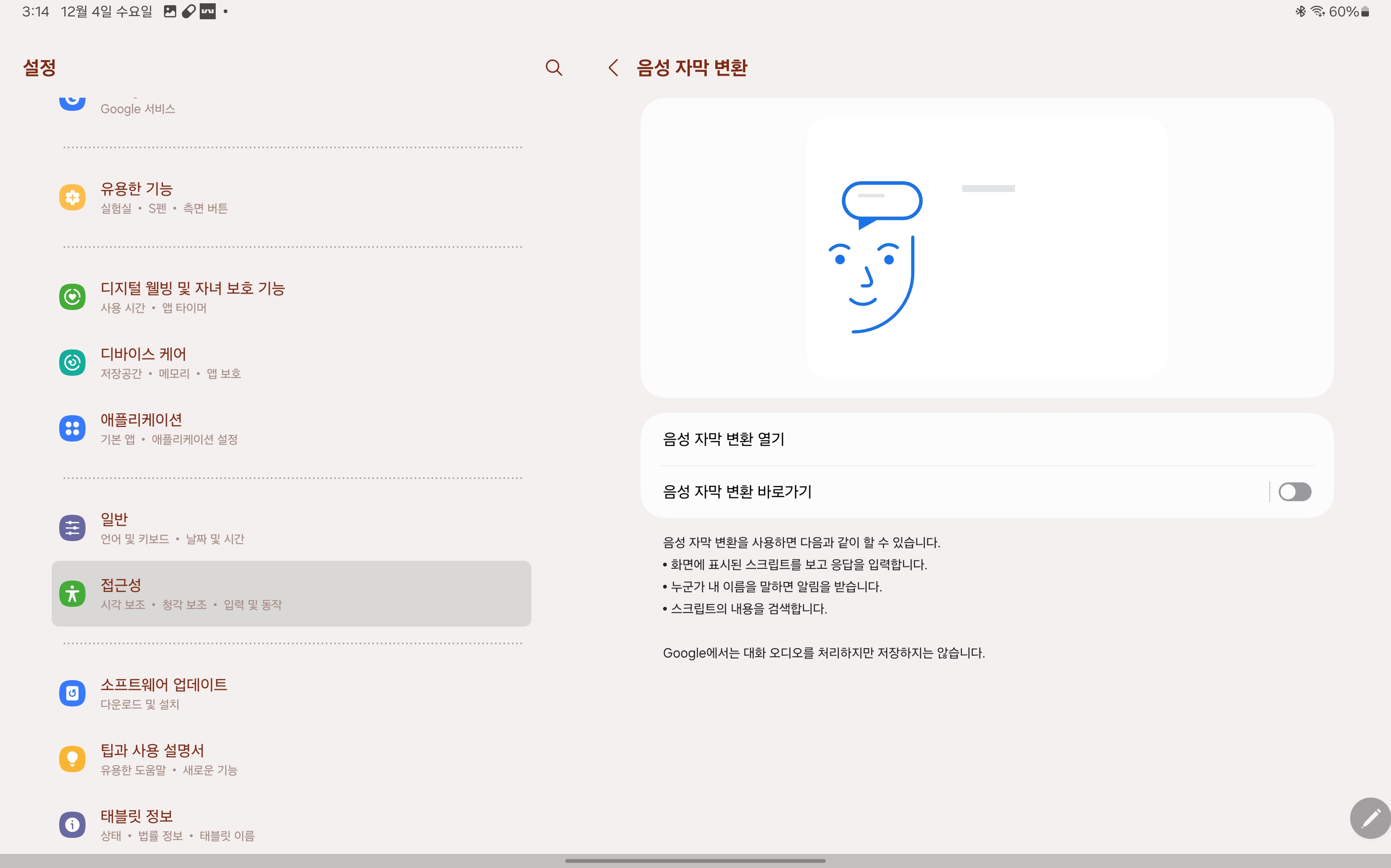Go back using the left chevron arrow
This screenshot has height=868, width=1391.
(613, 68)
